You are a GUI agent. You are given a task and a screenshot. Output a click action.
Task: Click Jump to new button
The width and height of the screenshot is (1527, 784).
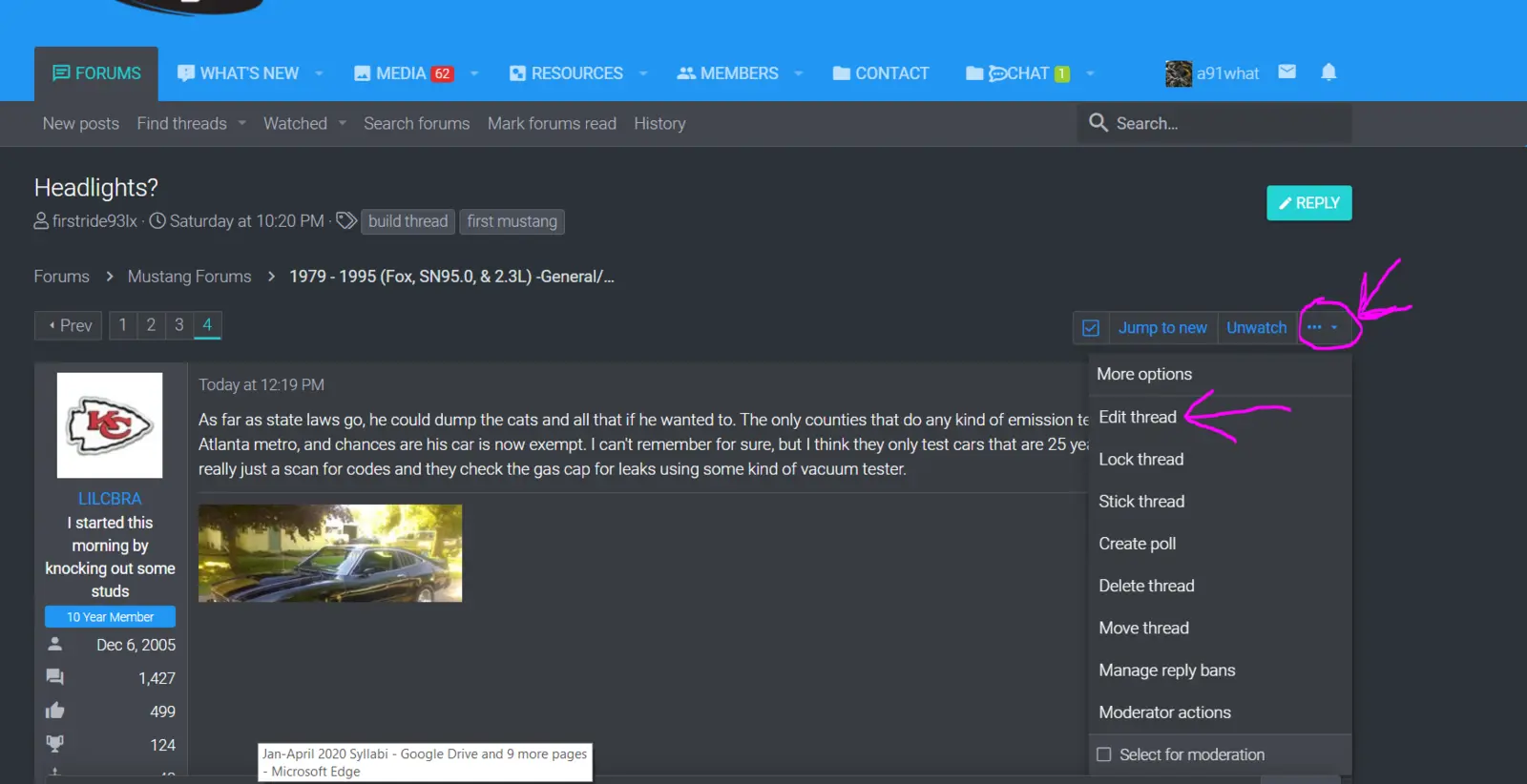(1162, 327)
